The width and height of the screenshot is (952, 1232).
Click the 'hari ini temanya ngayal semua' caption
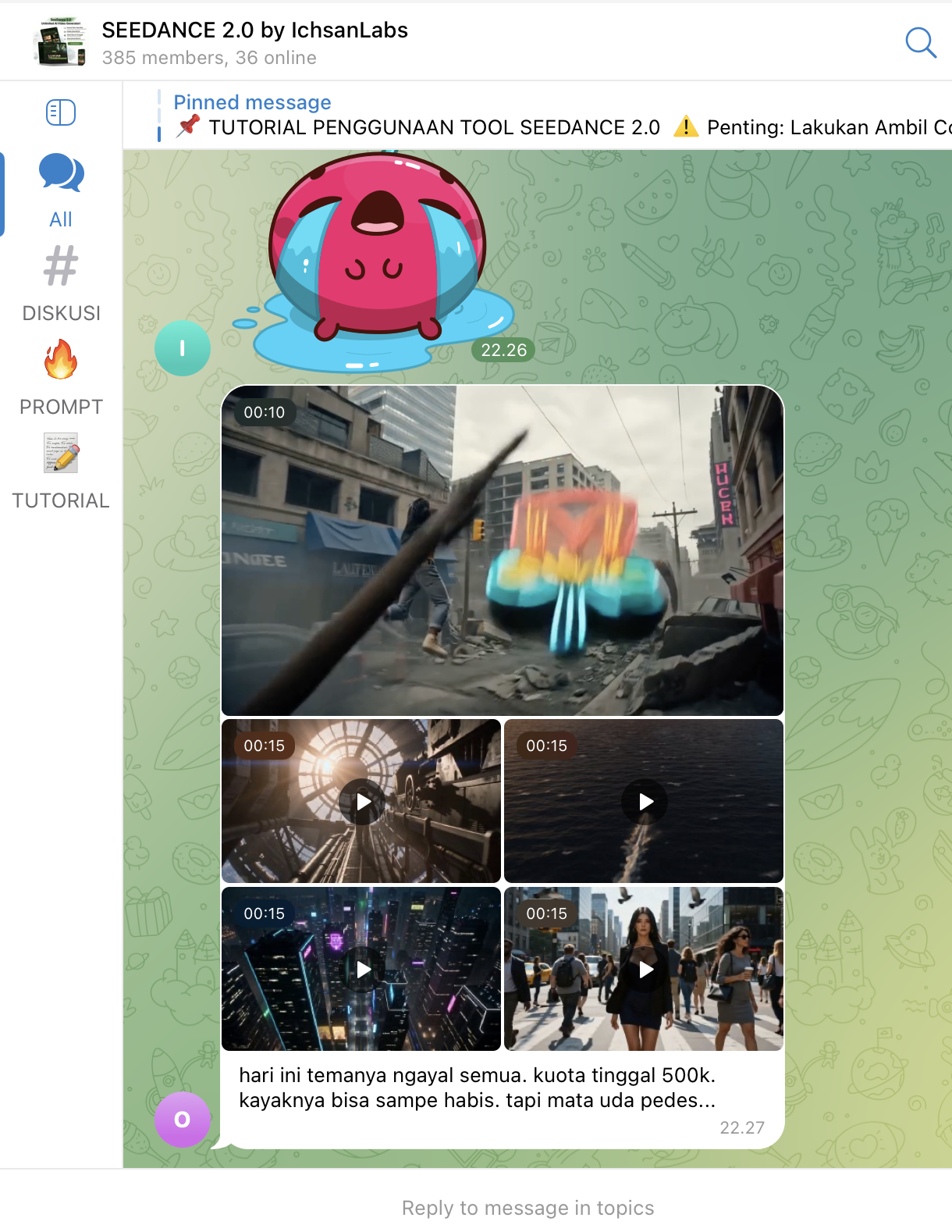click(478, 1088)
